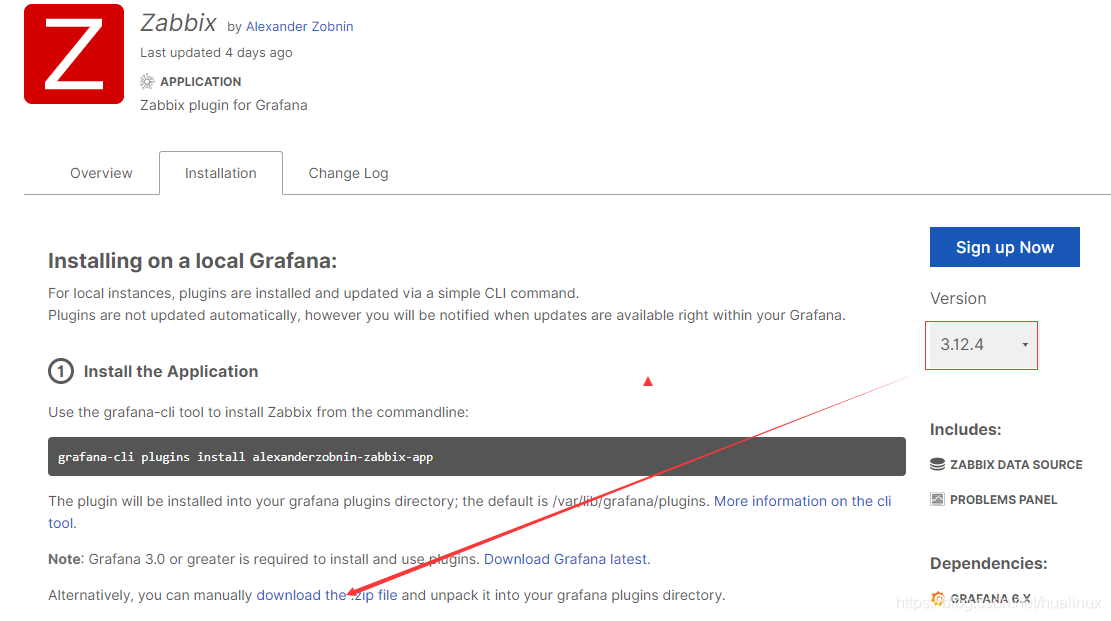This screenshot has width=1111, height=621.
Task: Click the Dependencies: heading
Action: pyautogui.click(x=988, y=564)
